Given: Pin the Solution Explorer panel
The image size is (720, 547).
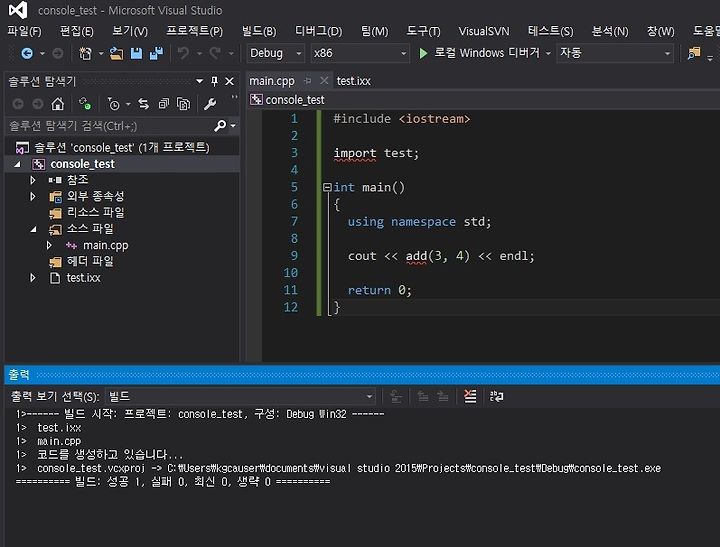Looking at the screenshot, I should click(x=214, y=81).
